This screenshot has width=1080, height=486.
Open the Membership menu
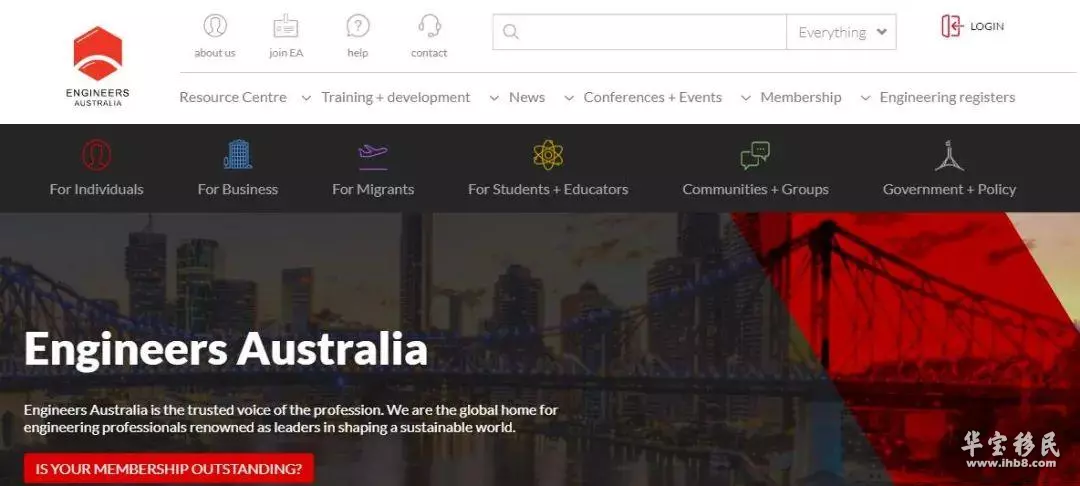801,98
